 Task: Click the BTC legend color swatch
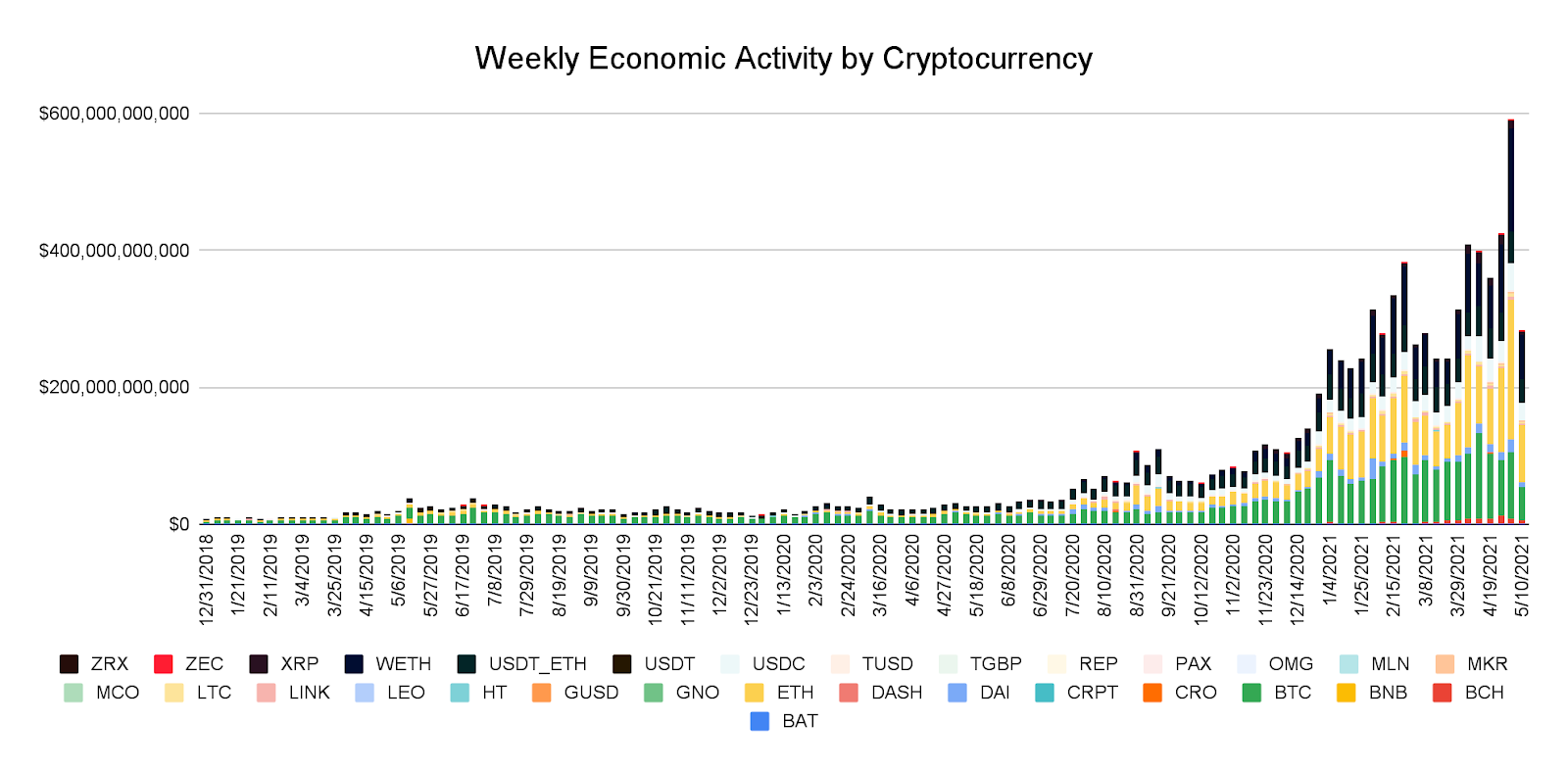(1251, 693)
